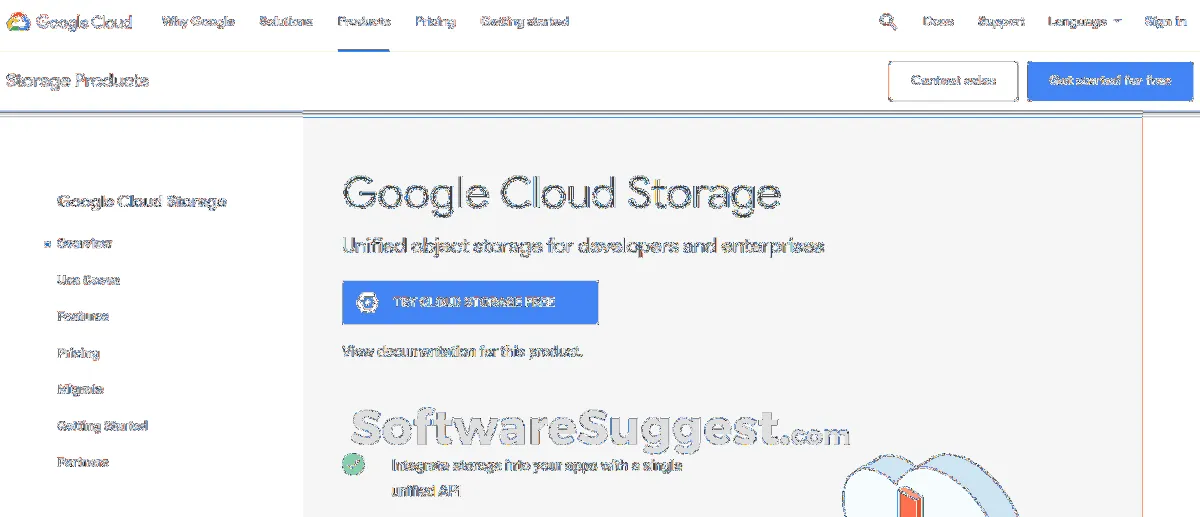Open the Docs link in the header
This screenshot has width=1200, height=517.
point(938,22)
